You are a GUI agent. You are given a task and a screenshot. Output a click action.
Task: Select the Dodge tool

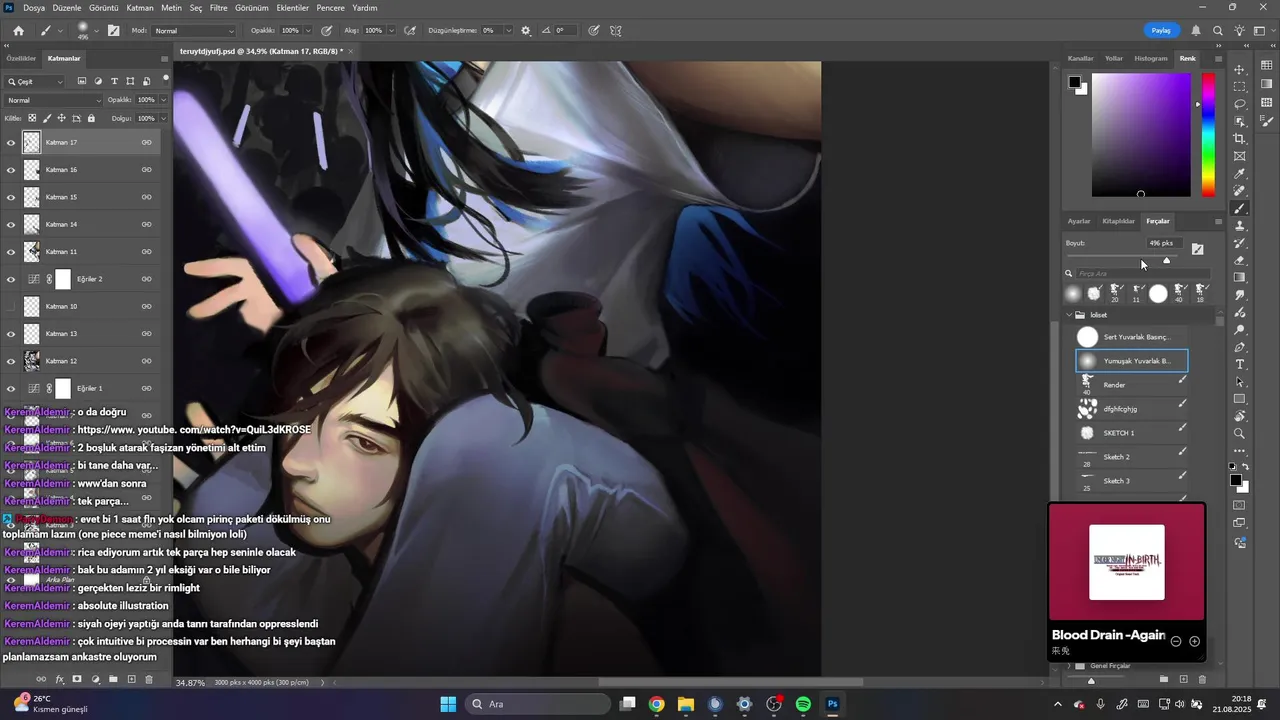coord(1240,330)
